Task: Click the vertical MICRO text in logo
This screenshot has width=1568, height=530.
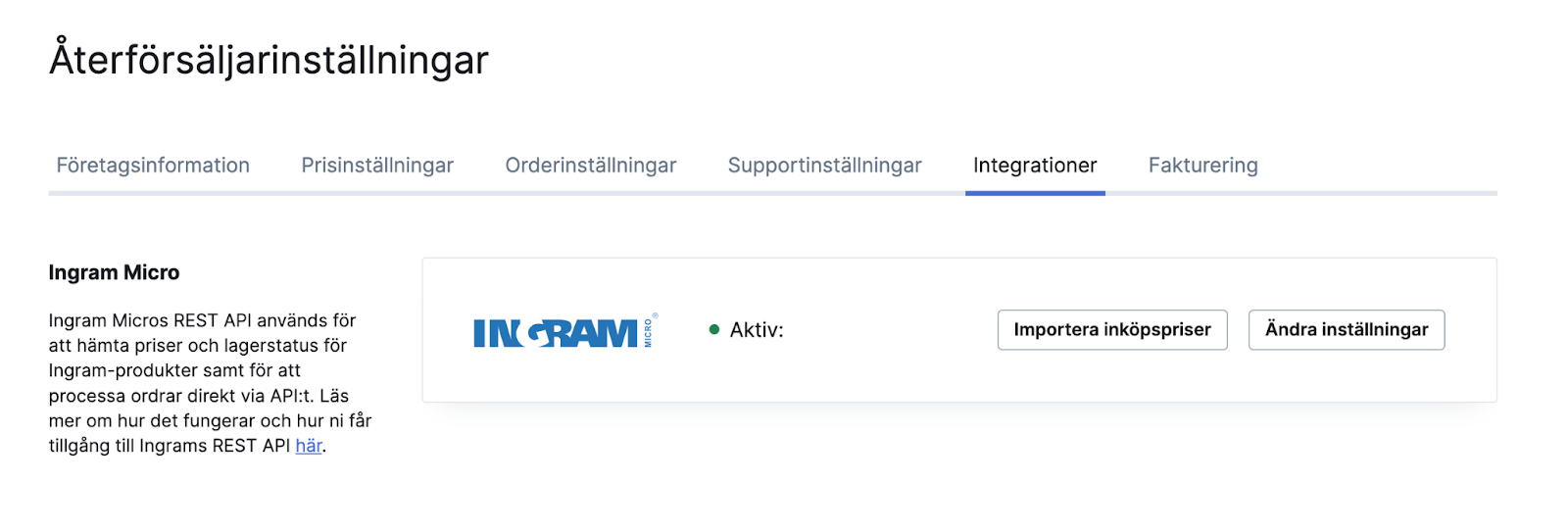Action: 648,333
